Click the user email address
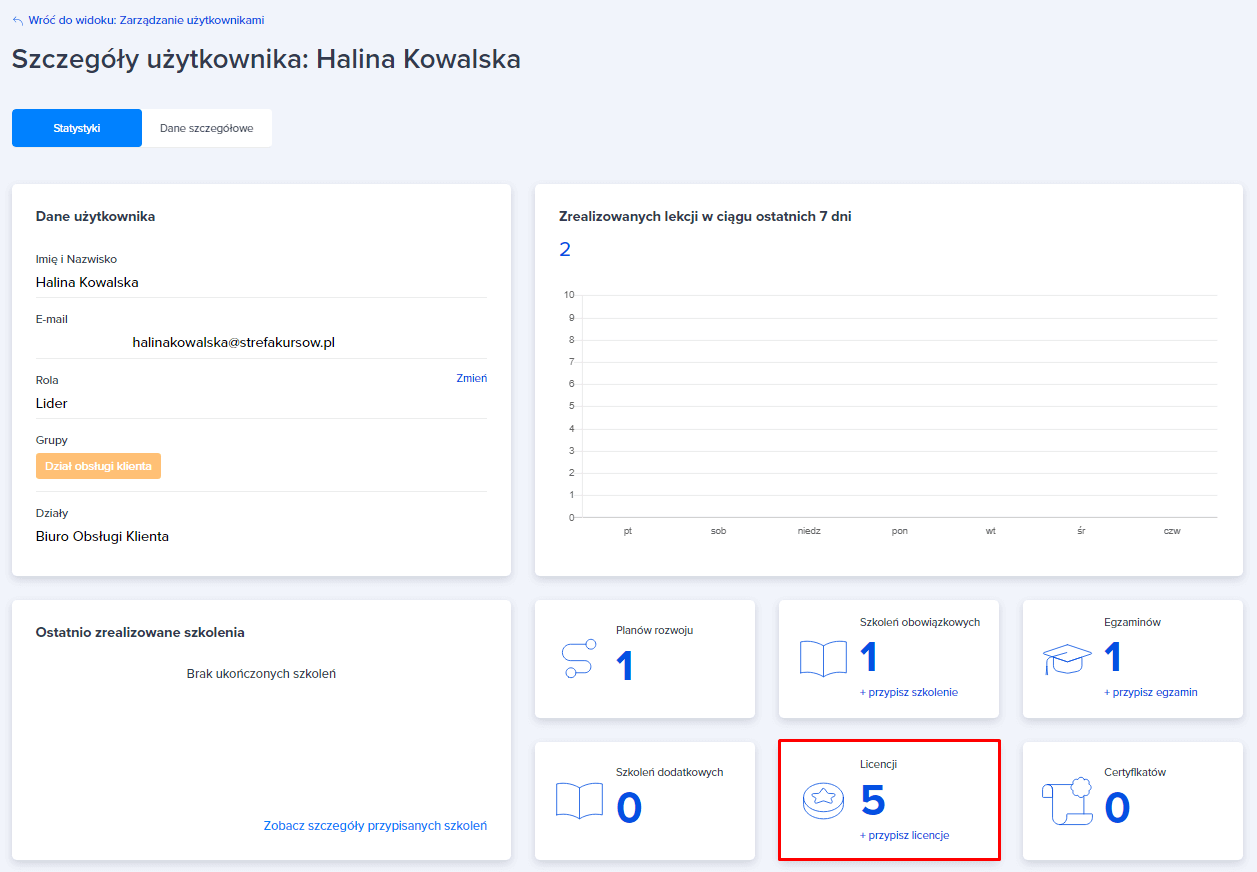1257x872 pixels. point(233,342)
